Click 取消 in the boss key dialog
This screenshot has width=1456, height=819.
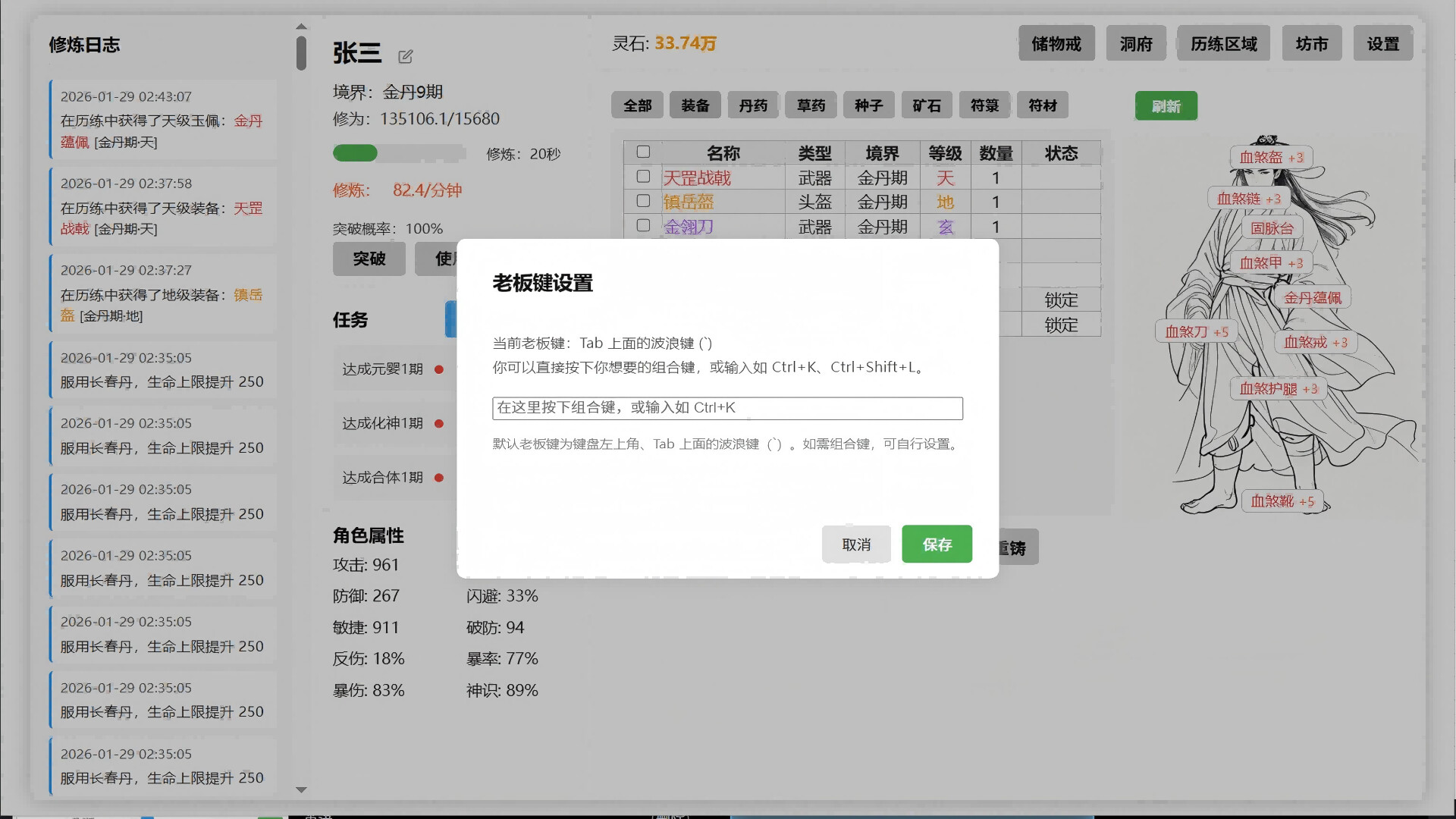(x=856, y=544)
